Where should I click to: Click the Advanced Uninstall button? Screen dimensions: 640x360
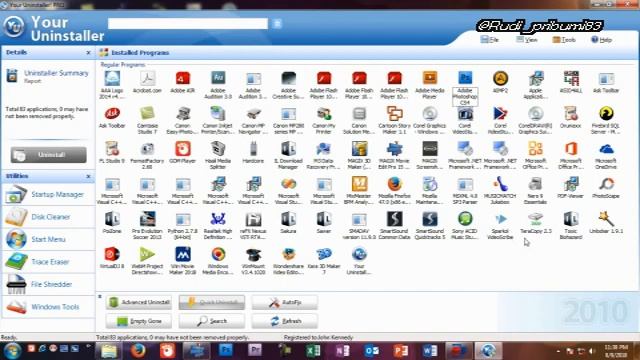(x=139, y=302)
